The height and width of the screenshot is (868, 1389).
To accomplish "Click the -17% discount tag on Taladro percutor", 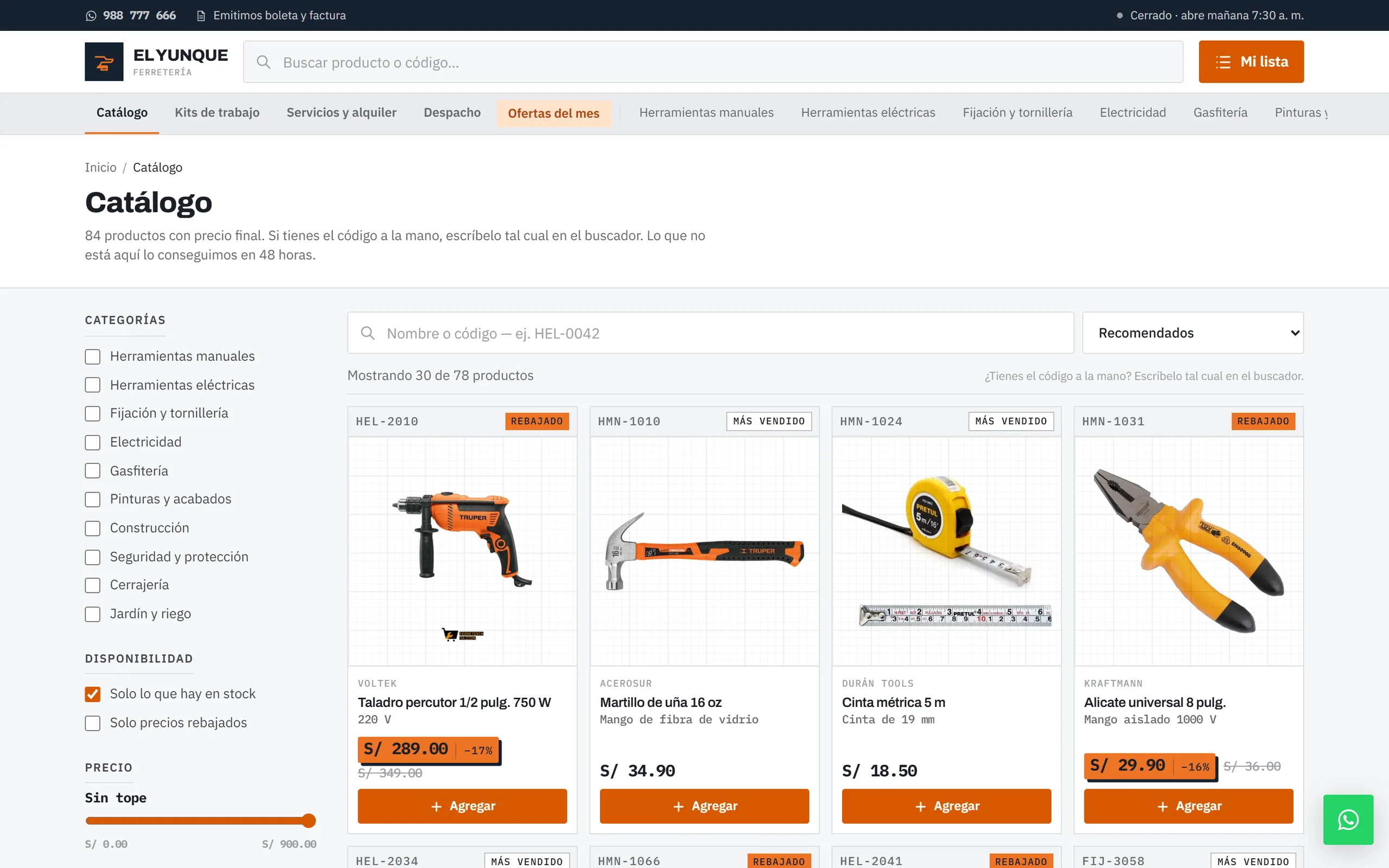I will pos(478,750).
